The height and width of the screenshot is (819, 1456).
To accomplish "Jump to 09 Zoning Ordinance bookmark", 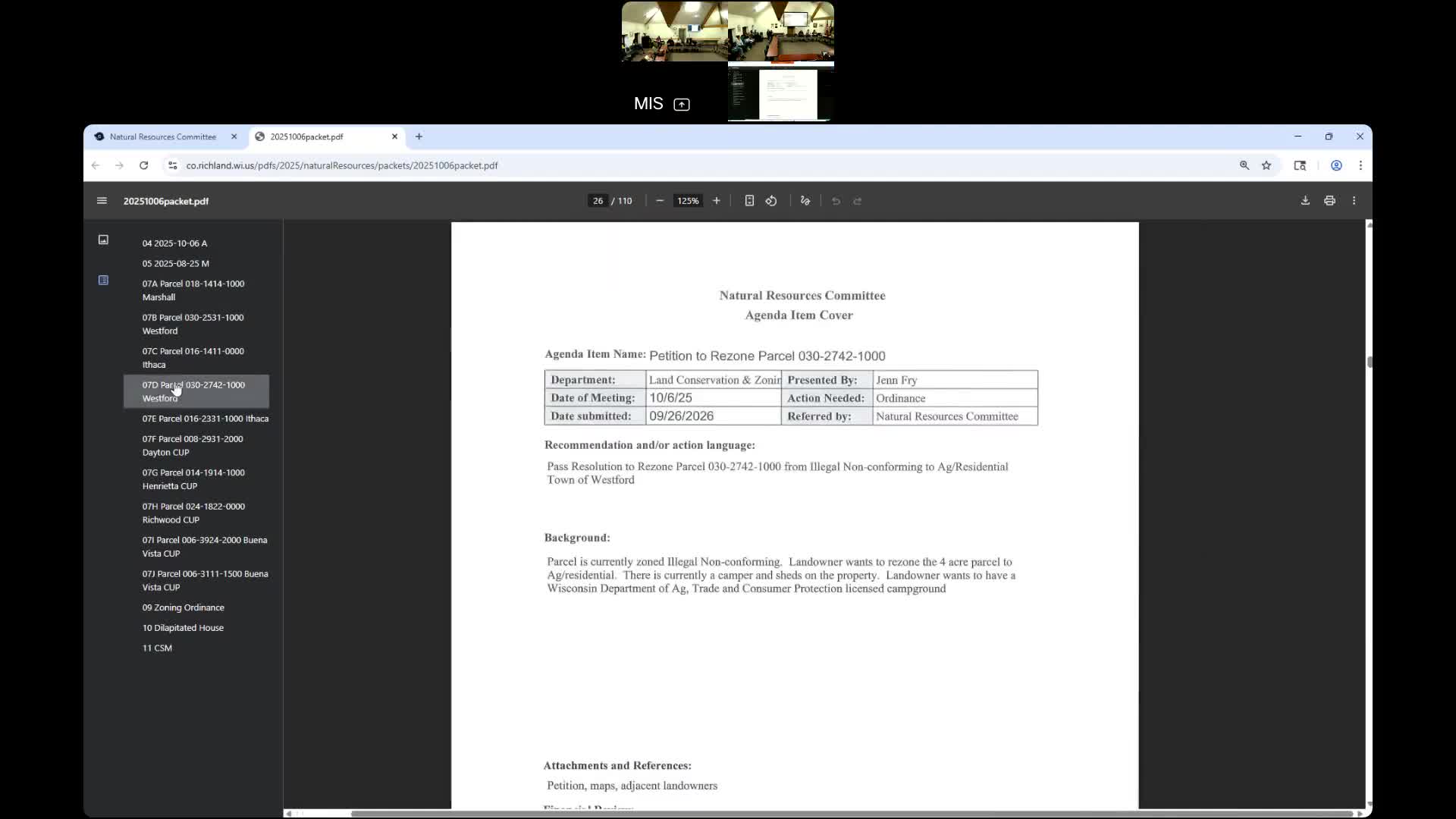I will 183,607.
